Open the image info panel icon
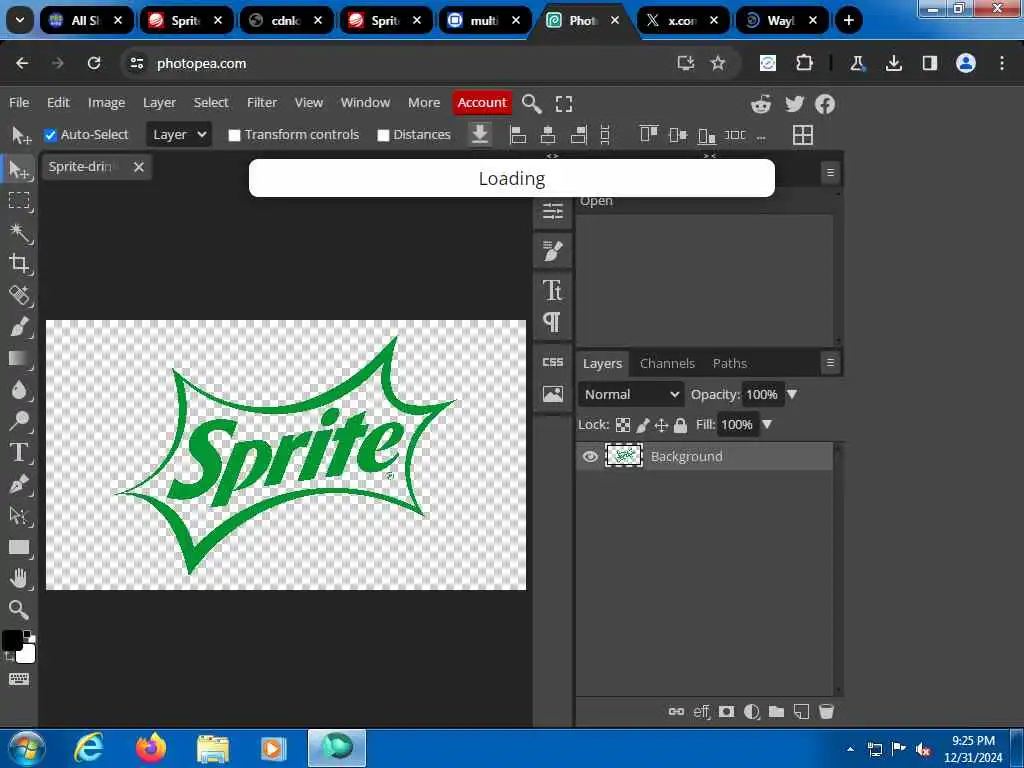Screen dimensions: 1024x768 (x=552, y=394)
